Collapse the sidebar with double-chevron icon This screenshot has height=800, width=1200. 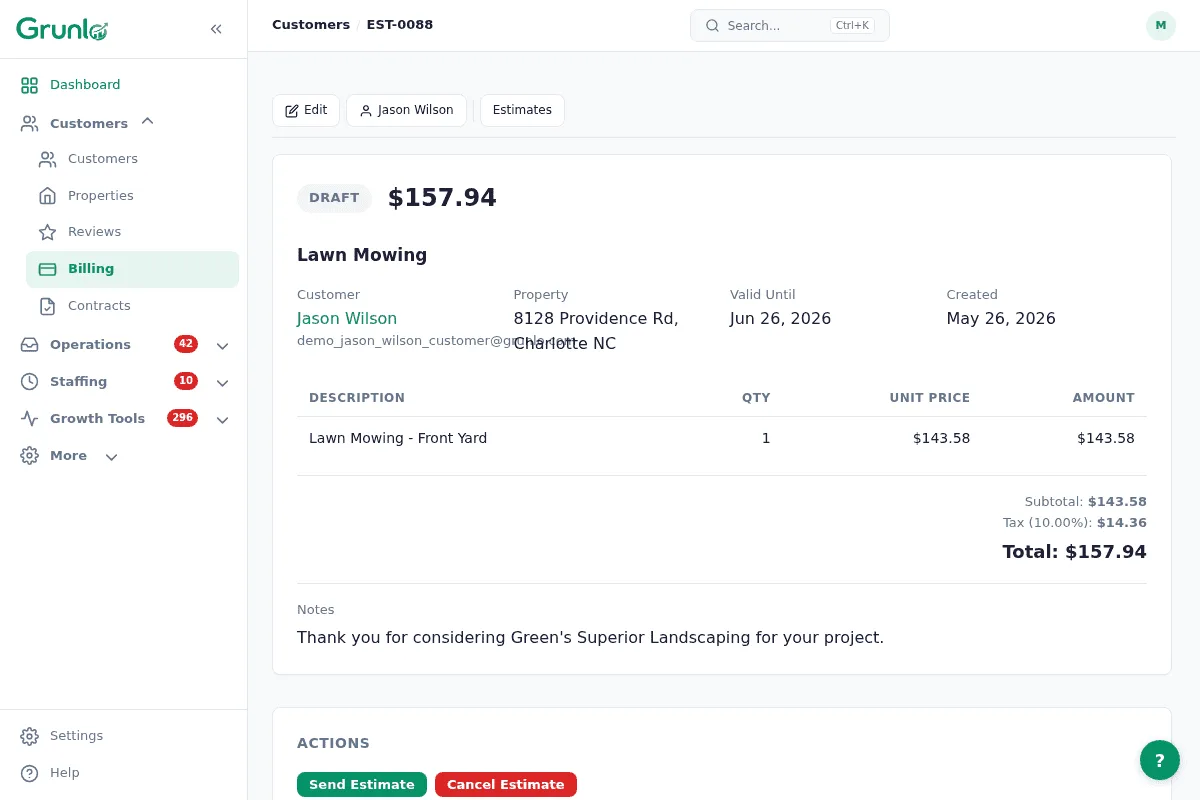(216, 29)
